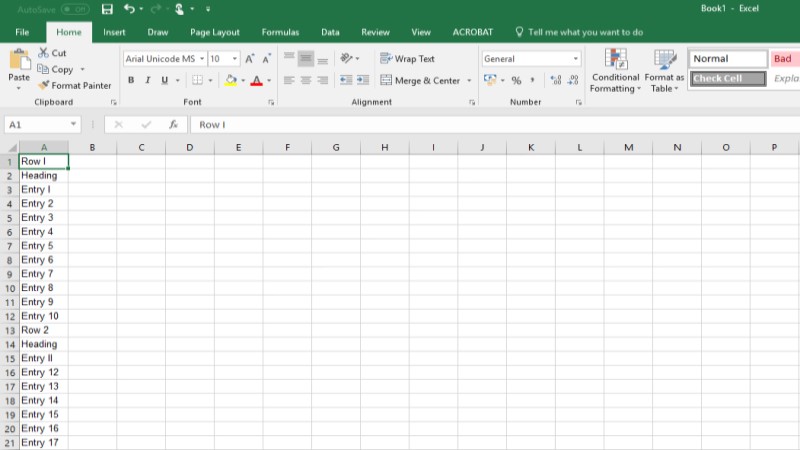Toggle Wrap Text
This screenshot has height=450, width=800.
(x=407, y=59)
